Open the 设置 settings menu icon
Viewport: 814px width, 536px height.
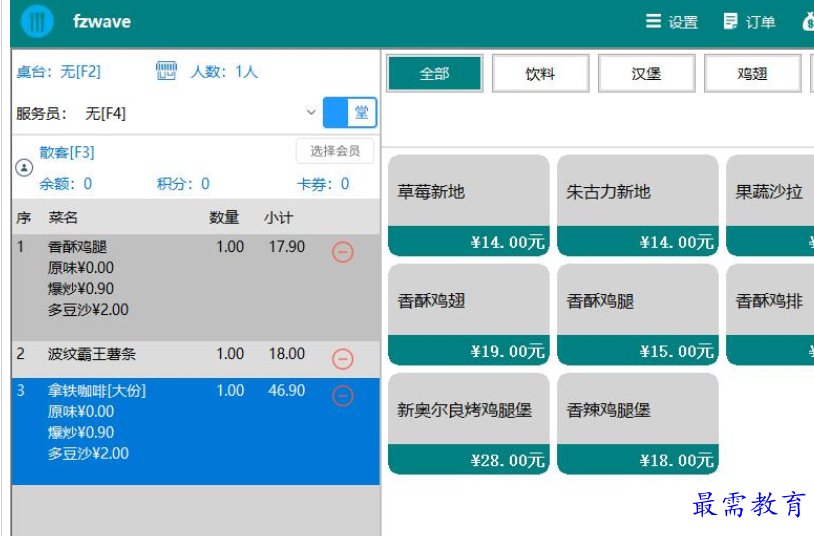coord(653,21)
